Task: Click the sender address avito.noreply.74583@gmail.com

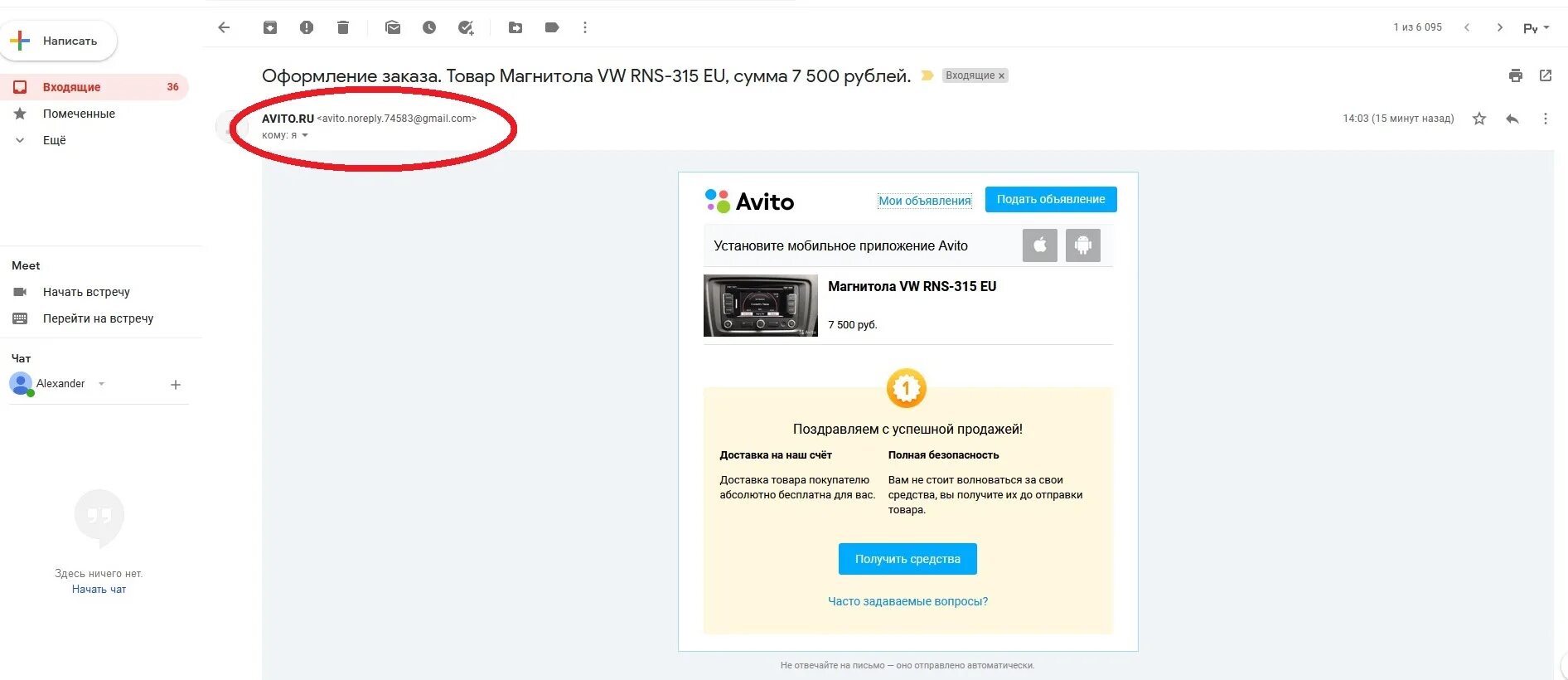Action: 397,119
